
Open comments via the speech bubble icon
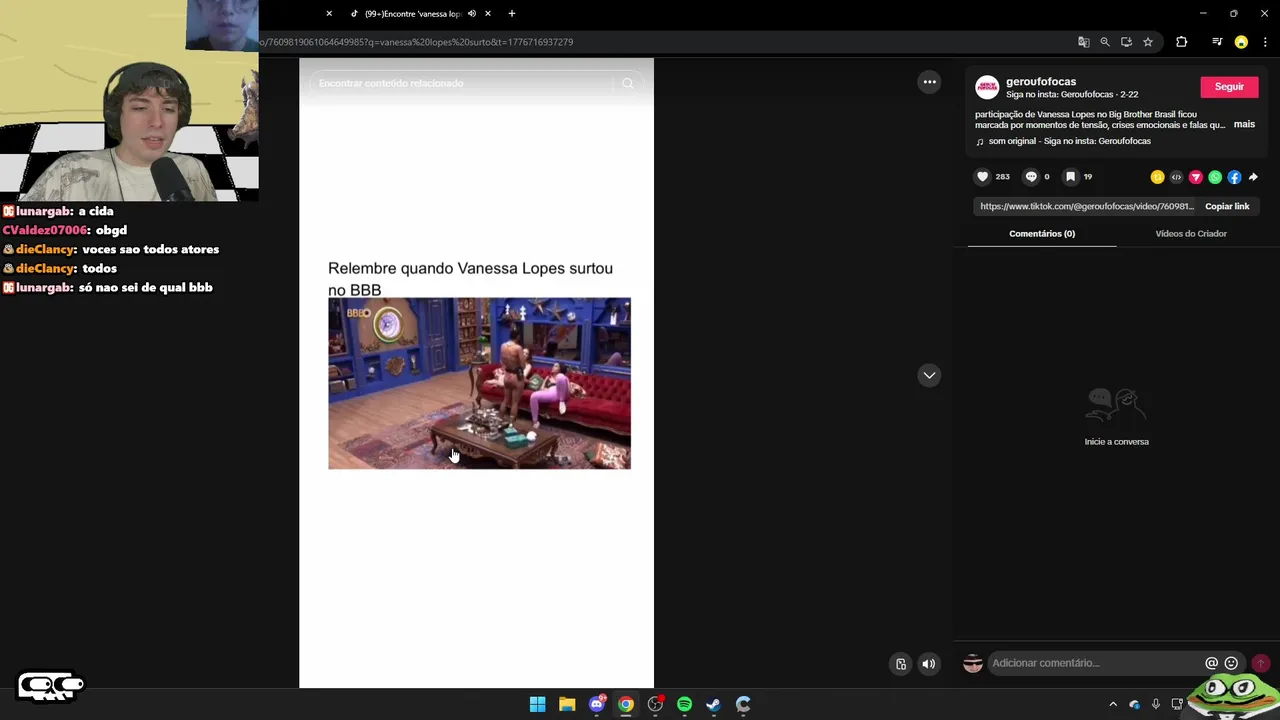pyautogui.click(x=1031, y=177)
